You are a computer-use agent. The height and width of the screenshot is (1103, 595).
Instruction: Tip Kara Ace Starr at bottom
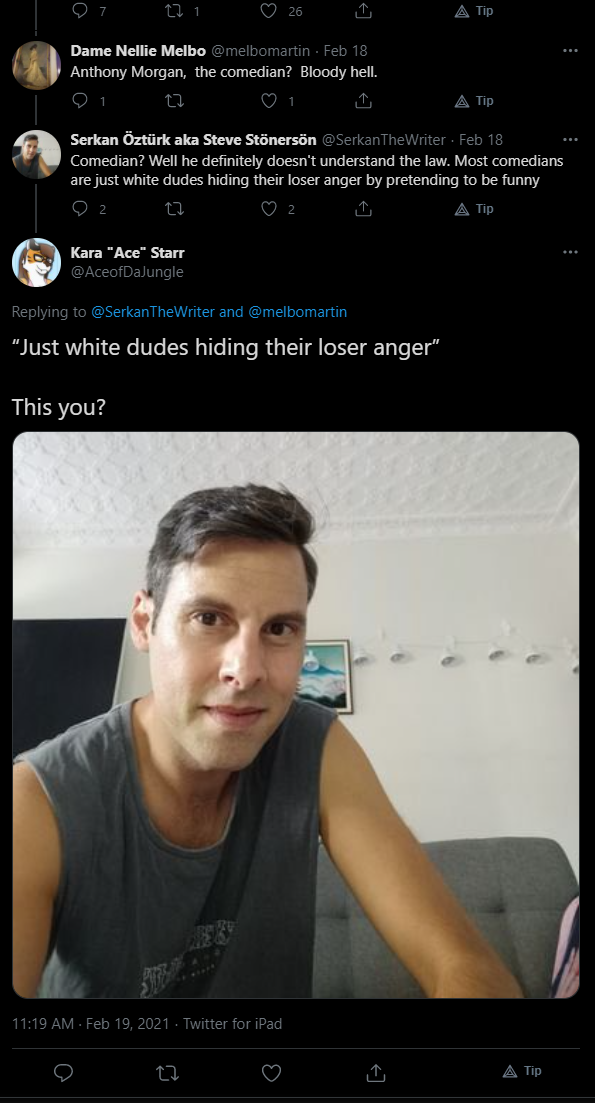(522, 1071)
